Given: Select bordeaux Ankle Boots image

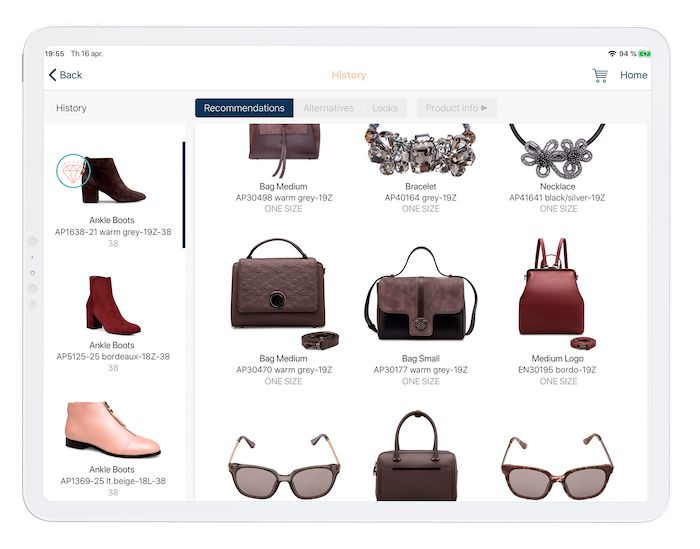Looking at the screenshot, I should pyautogui.click(x=113, y=305).
